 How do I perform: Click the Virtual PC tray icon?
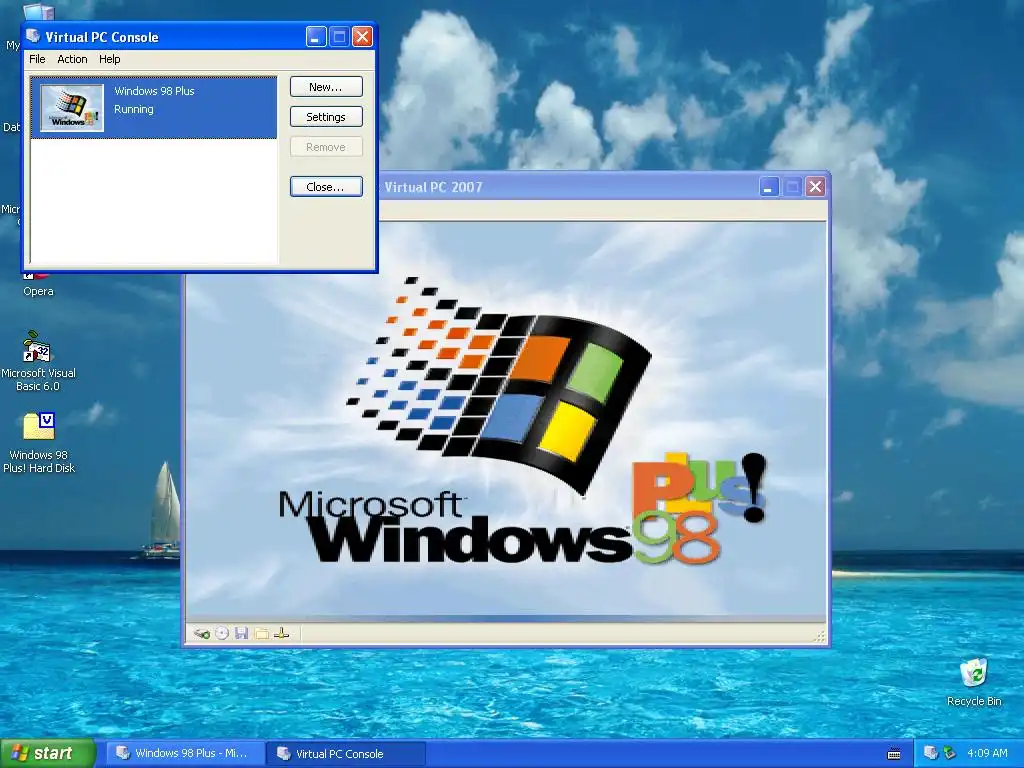point(931,753)
